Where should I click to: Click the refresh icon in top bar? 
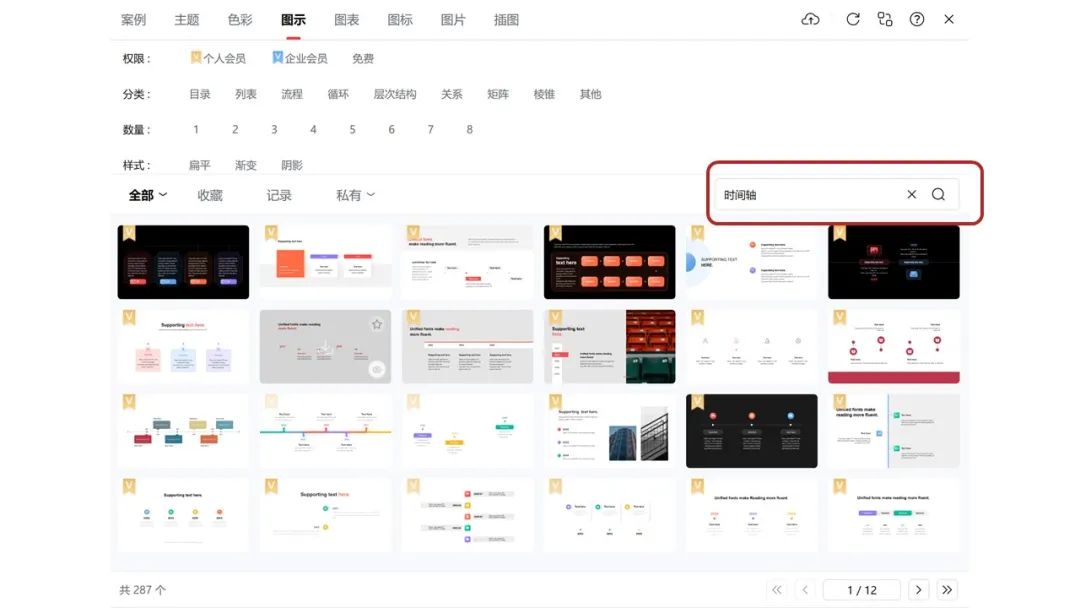tap(853, 19)
